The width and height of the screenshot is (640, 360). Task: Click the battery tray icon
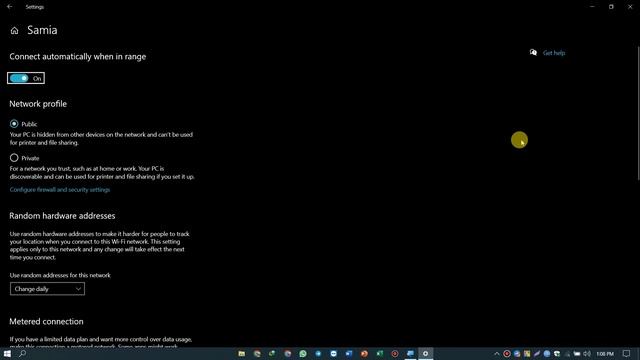click(577, 353)
